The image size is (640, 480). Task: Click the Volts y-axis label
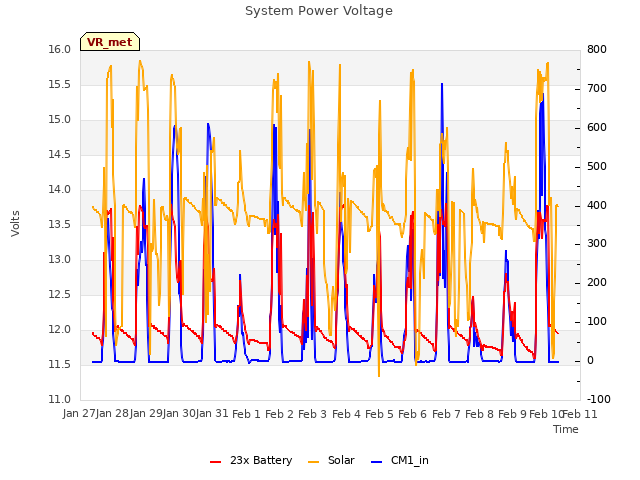coord(16,223)
